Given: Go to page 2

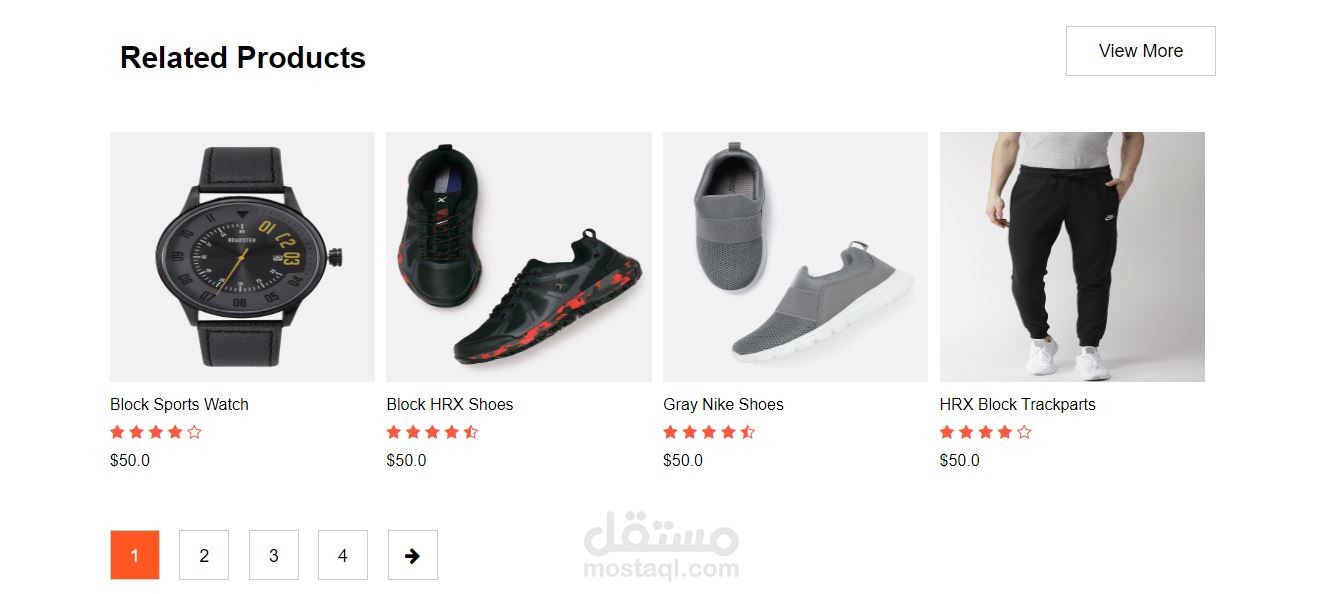Looking at the screenshot, I should point(204,555).
